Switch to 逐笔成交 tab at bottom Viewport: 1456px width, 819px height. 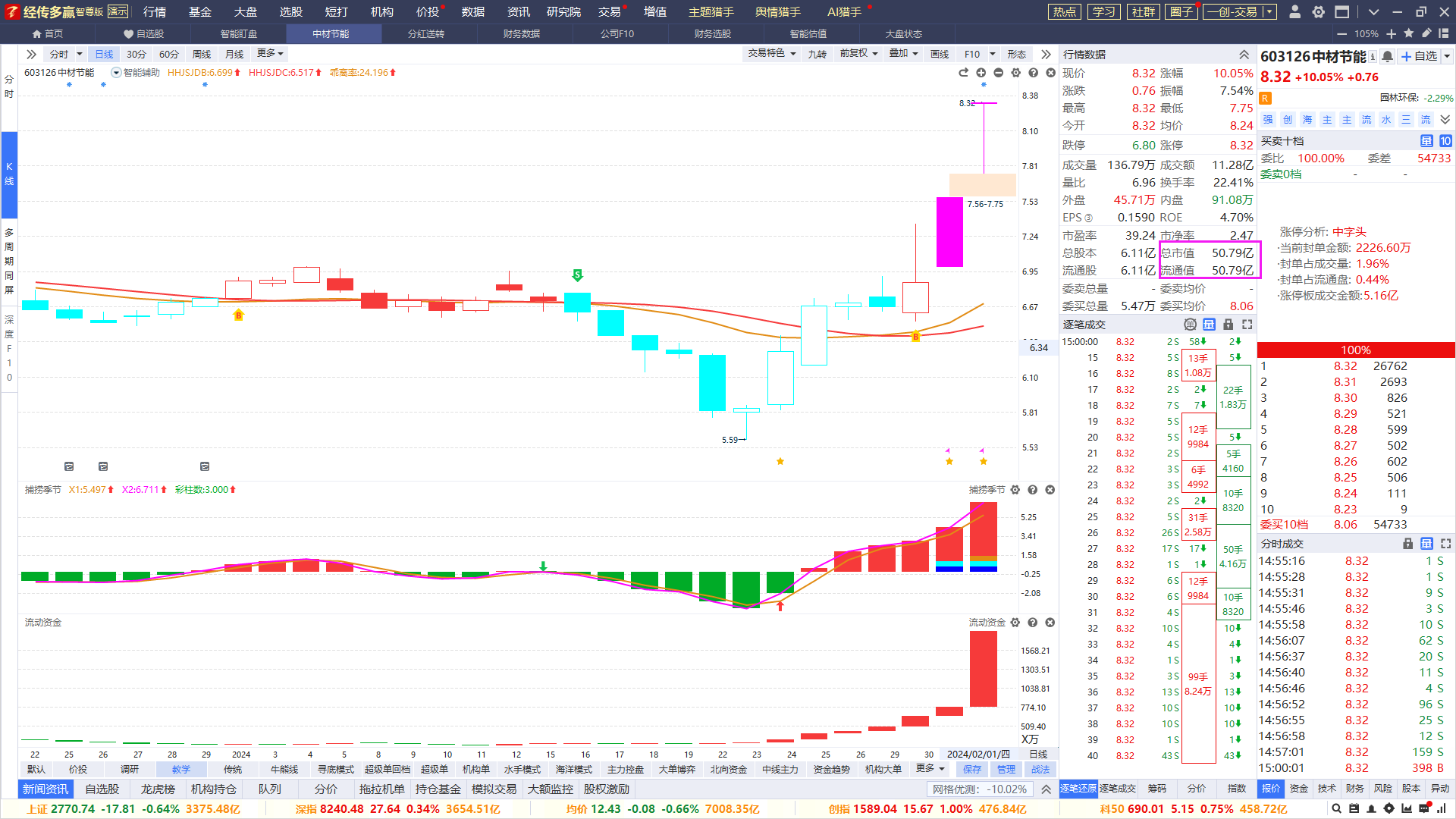[x=1118, y=789]
